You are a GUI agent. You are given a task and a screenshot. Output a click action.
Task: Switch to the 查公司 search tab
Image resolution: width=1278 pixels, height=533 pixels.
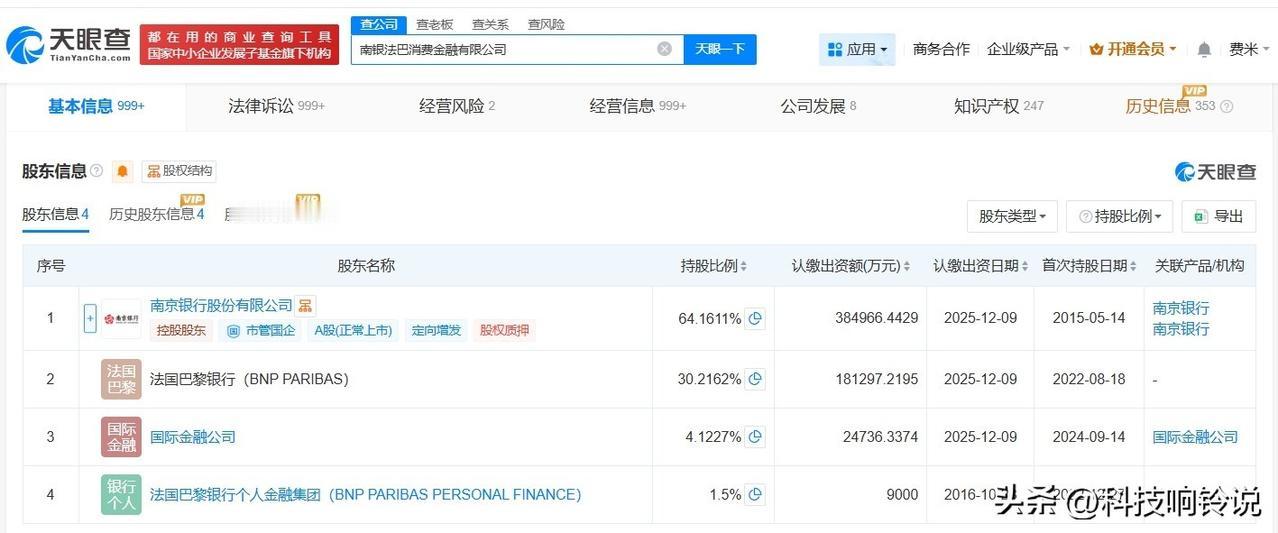coord(379,24)
